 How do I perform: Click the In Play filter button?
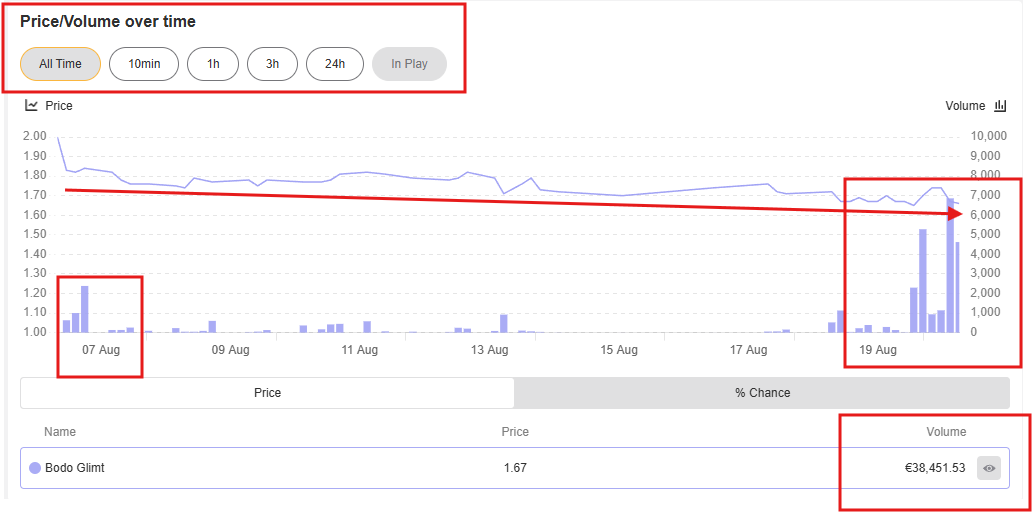coord(409,64)
